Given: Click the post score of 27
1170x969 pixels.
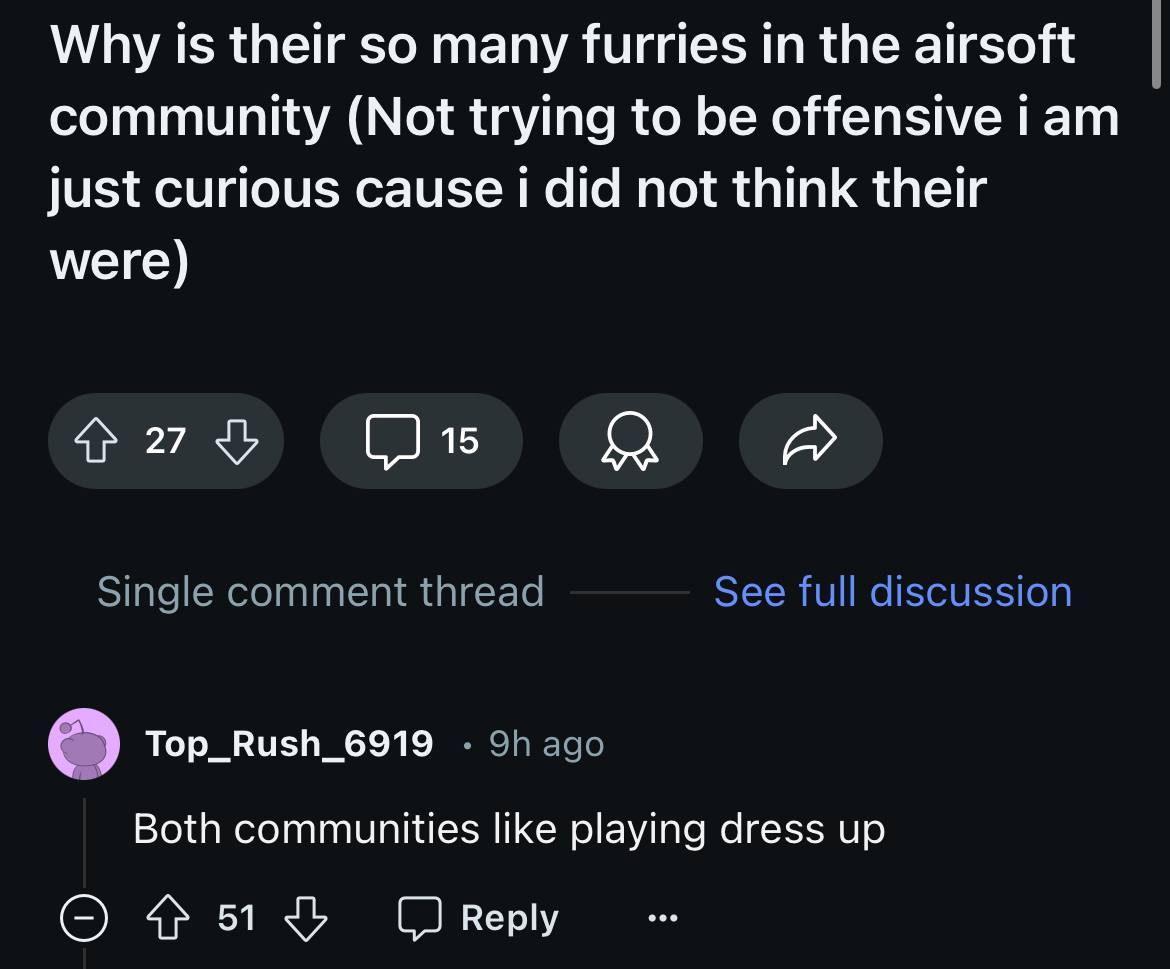Looking at the screenshot, I should click(x=165, y=440).
